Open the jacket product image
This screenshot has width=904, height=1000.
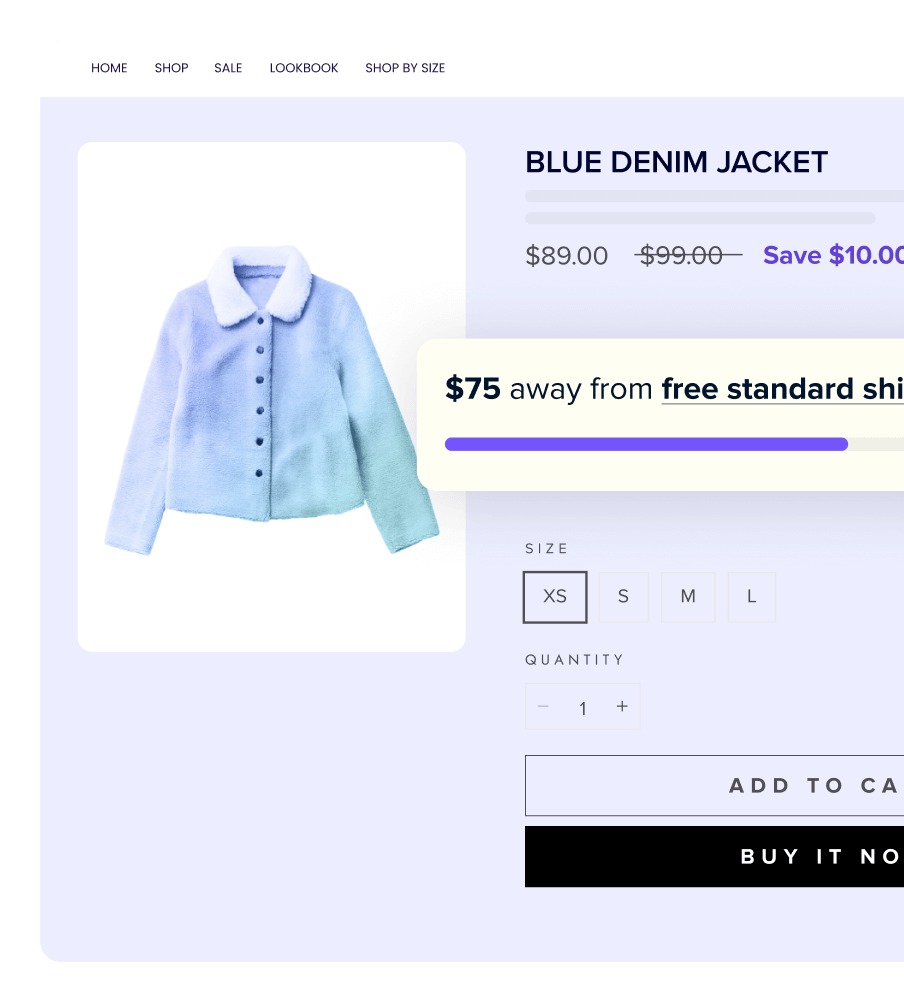[272, 397]
